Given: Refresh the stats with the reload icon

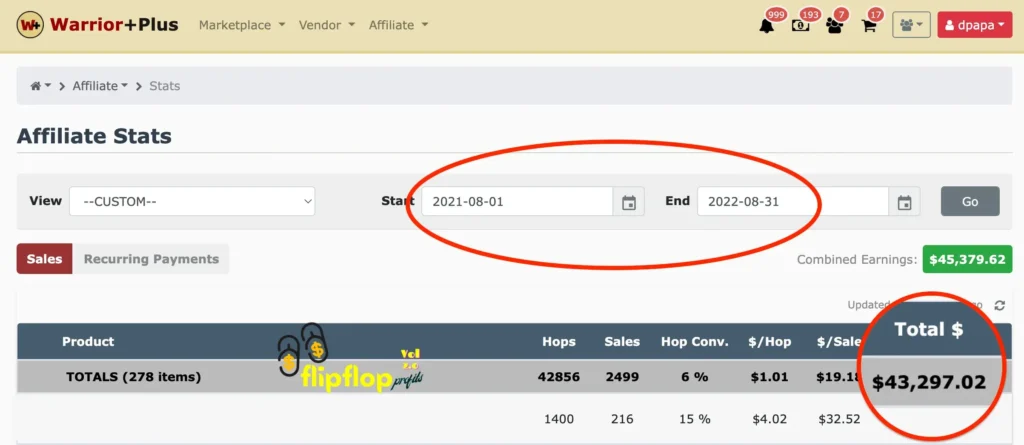Looking at the screenshot, I should point(999,305).
